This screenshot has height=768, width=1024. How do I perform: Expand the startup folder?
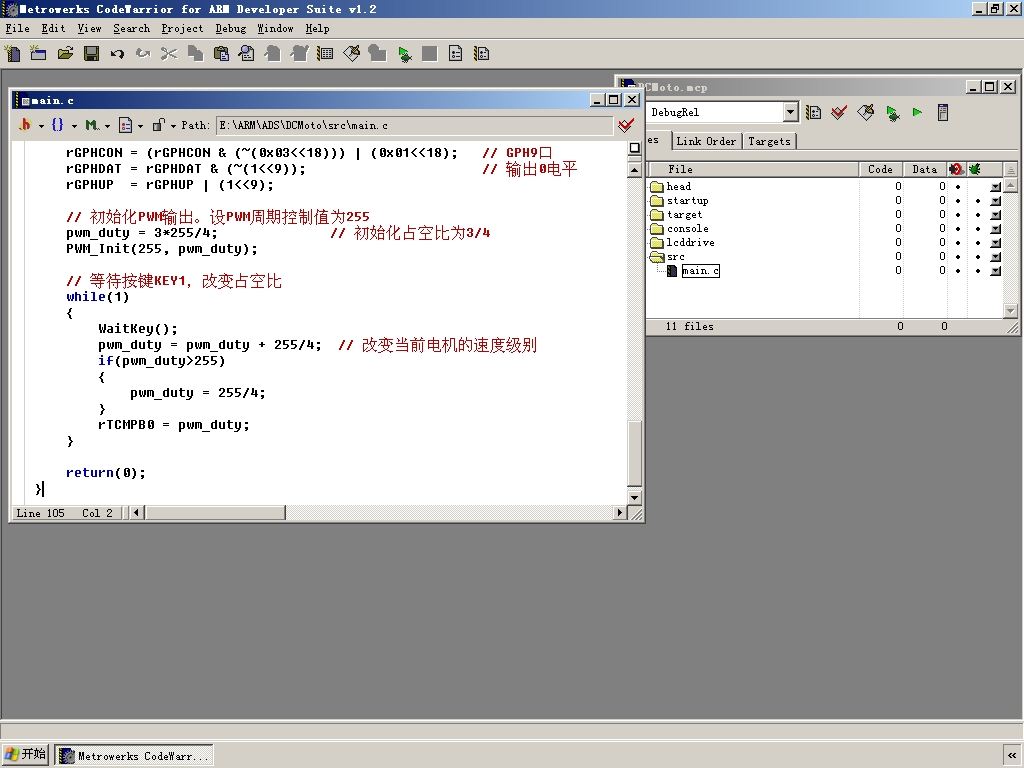pos(657,200)
